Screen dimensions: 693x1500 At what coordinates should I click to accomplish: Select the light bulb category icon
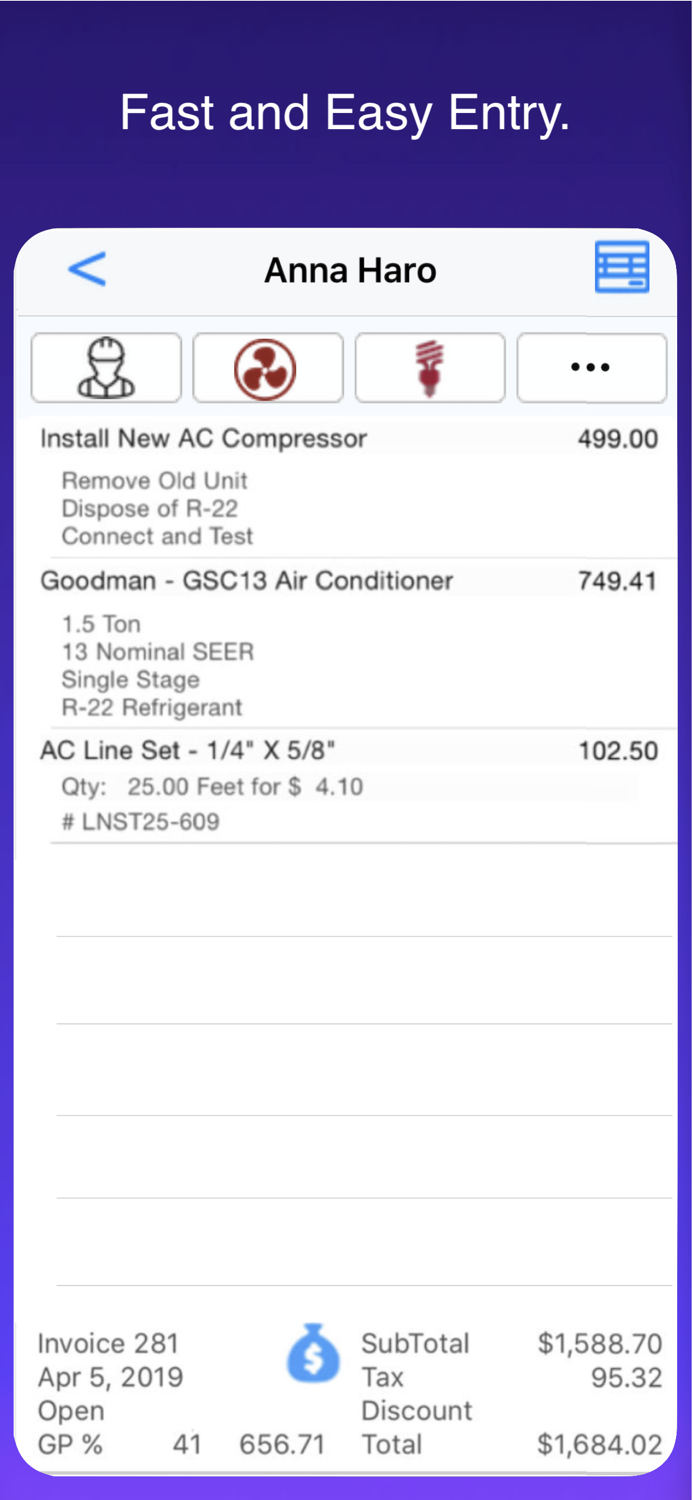click(430, 367)
